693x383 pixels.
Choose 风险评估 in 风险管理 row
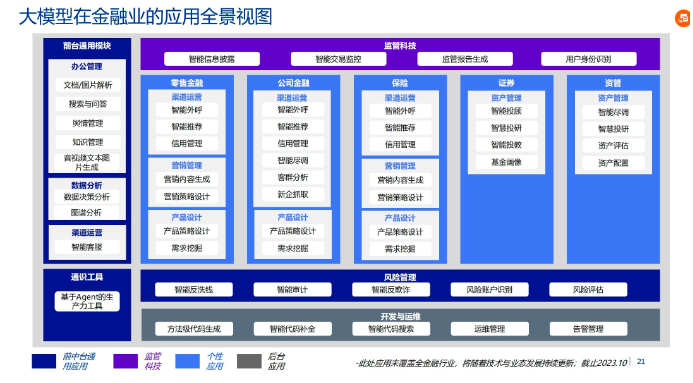click(588, 290)
